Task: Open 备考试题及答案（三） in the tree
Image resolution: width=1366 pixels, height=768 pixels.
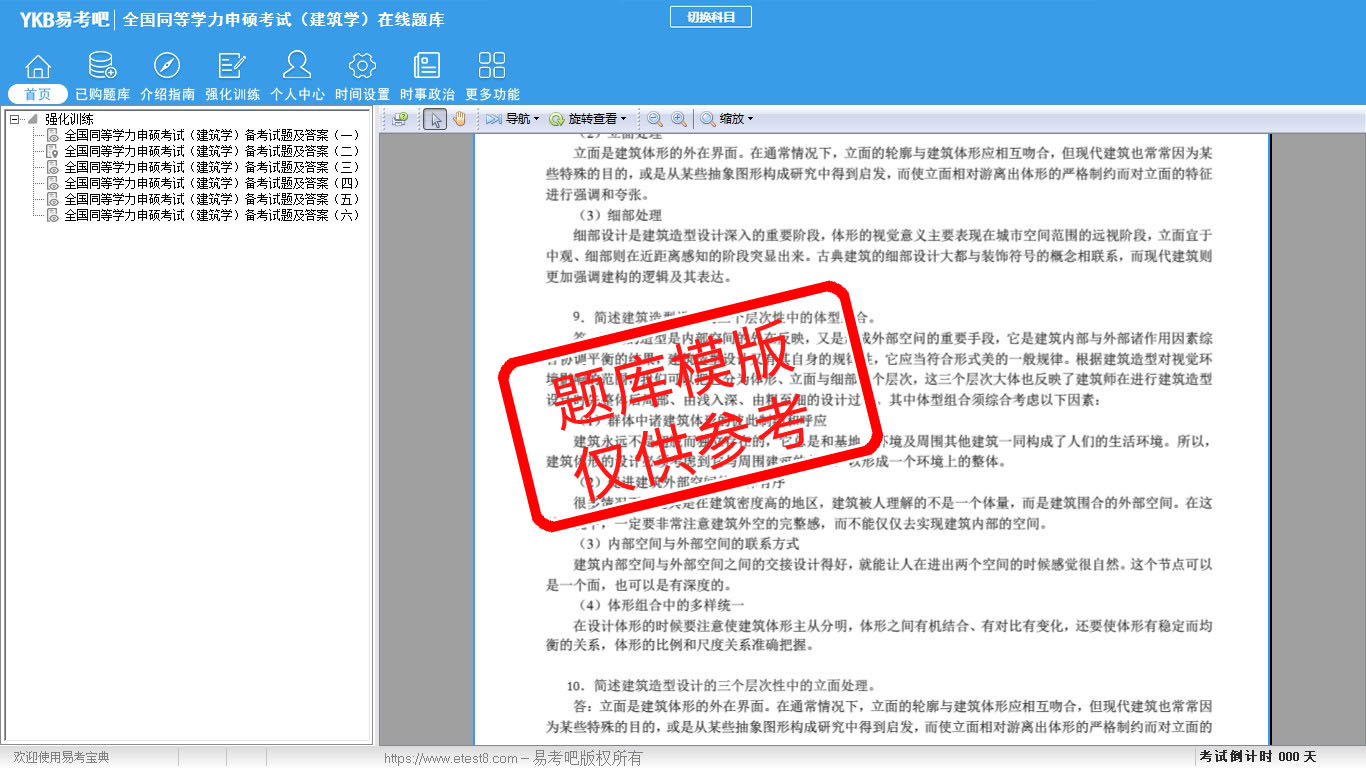Action: [x=211, y=167]
